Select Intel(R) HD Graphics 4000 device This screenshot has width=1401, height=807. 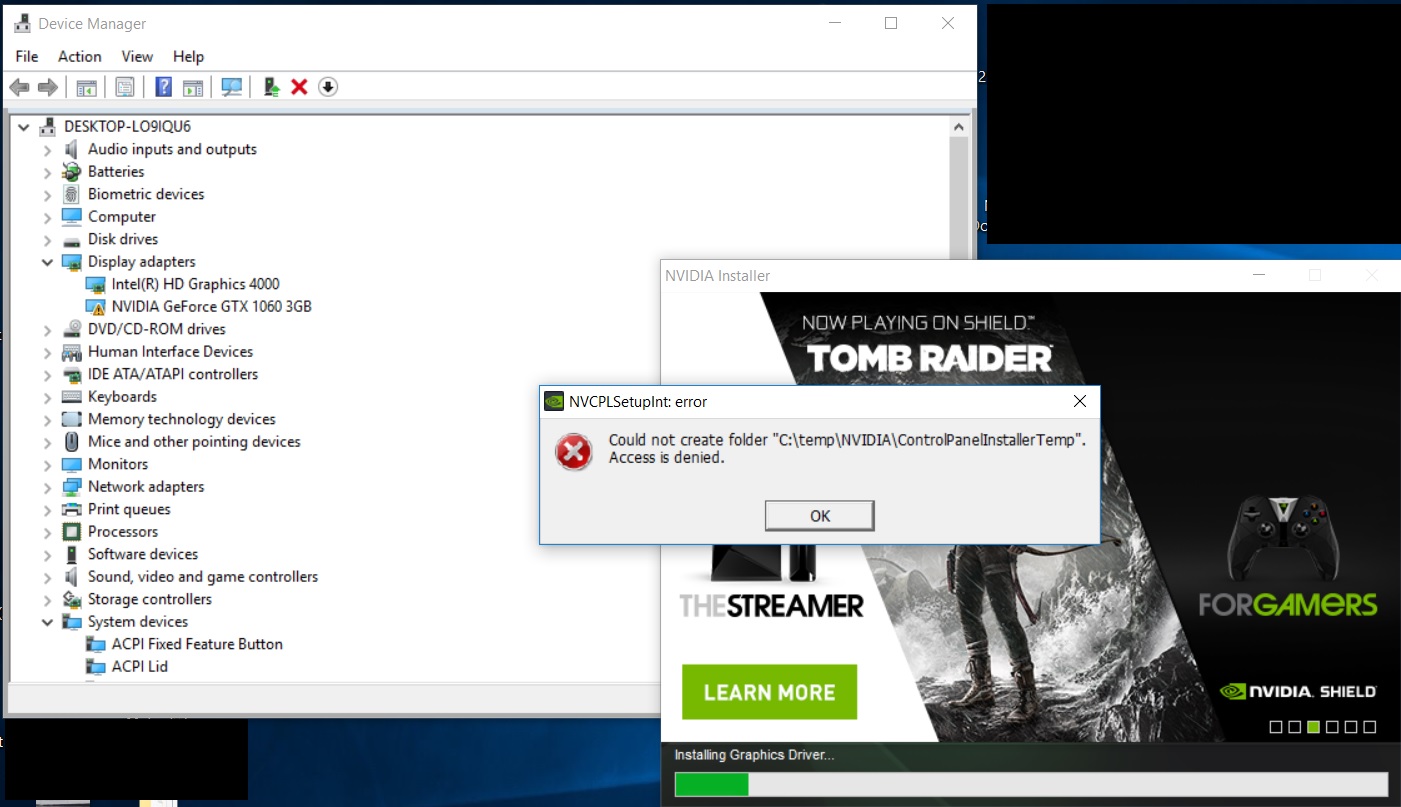[x=195, y=284]
